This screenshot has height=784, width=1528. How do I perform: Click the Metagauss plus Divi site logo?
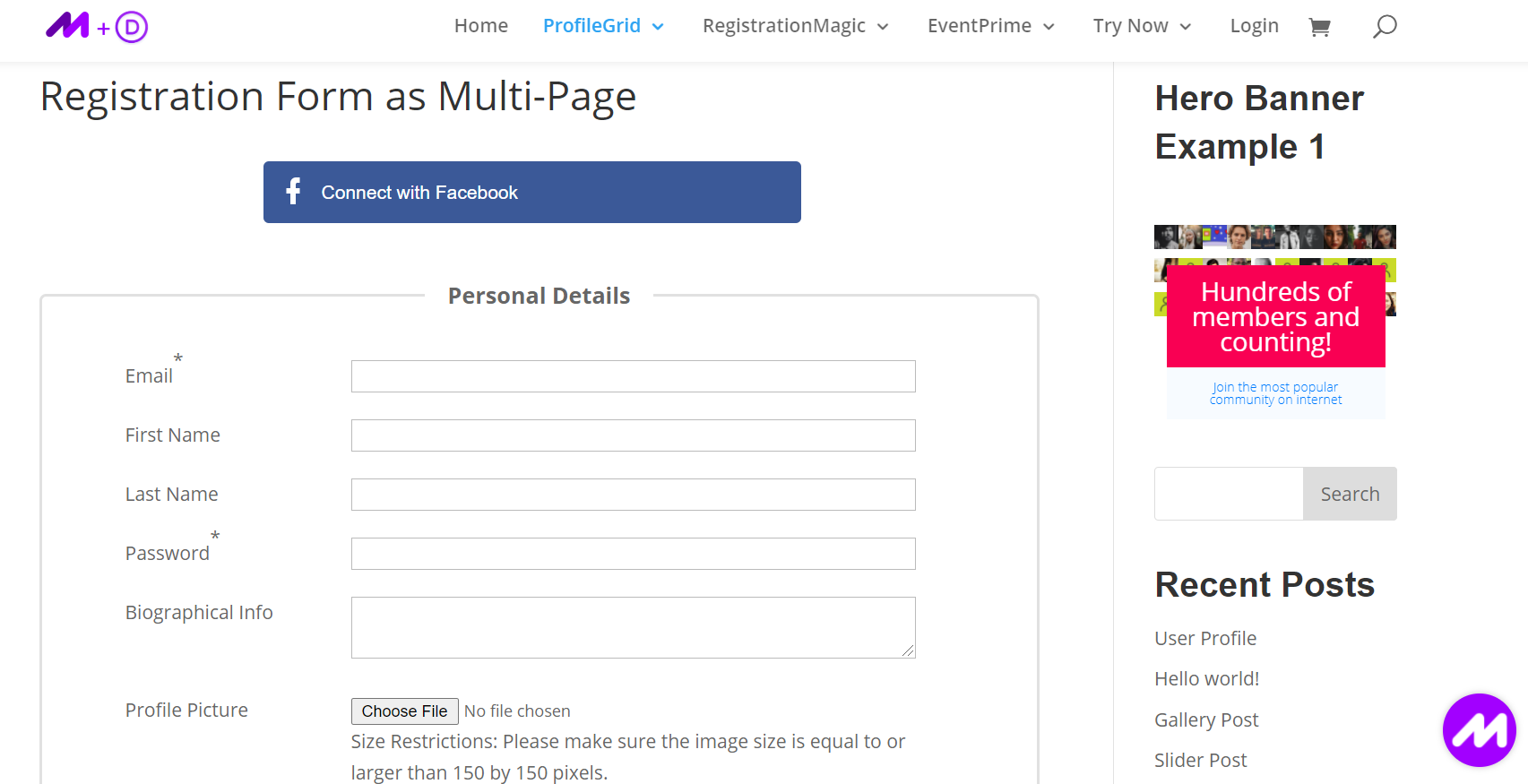97,27
